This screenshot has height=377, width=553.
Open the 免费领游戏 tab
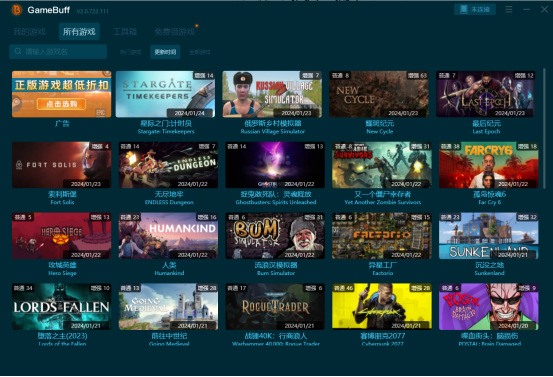coord(174,32)
